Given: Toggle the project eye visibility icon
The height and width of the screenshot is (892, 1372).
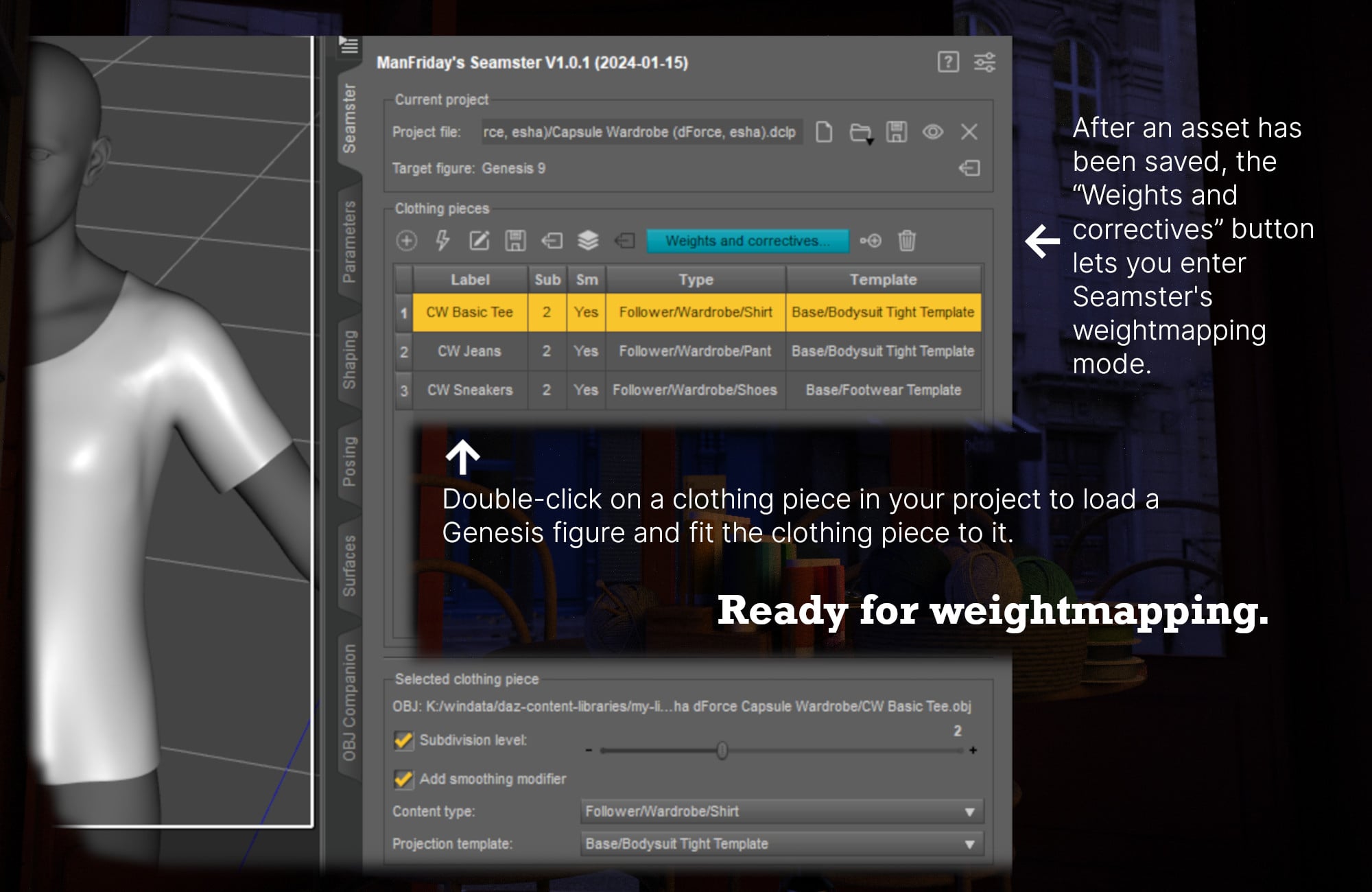Looking at the screenshot, I should click(932, 132).
